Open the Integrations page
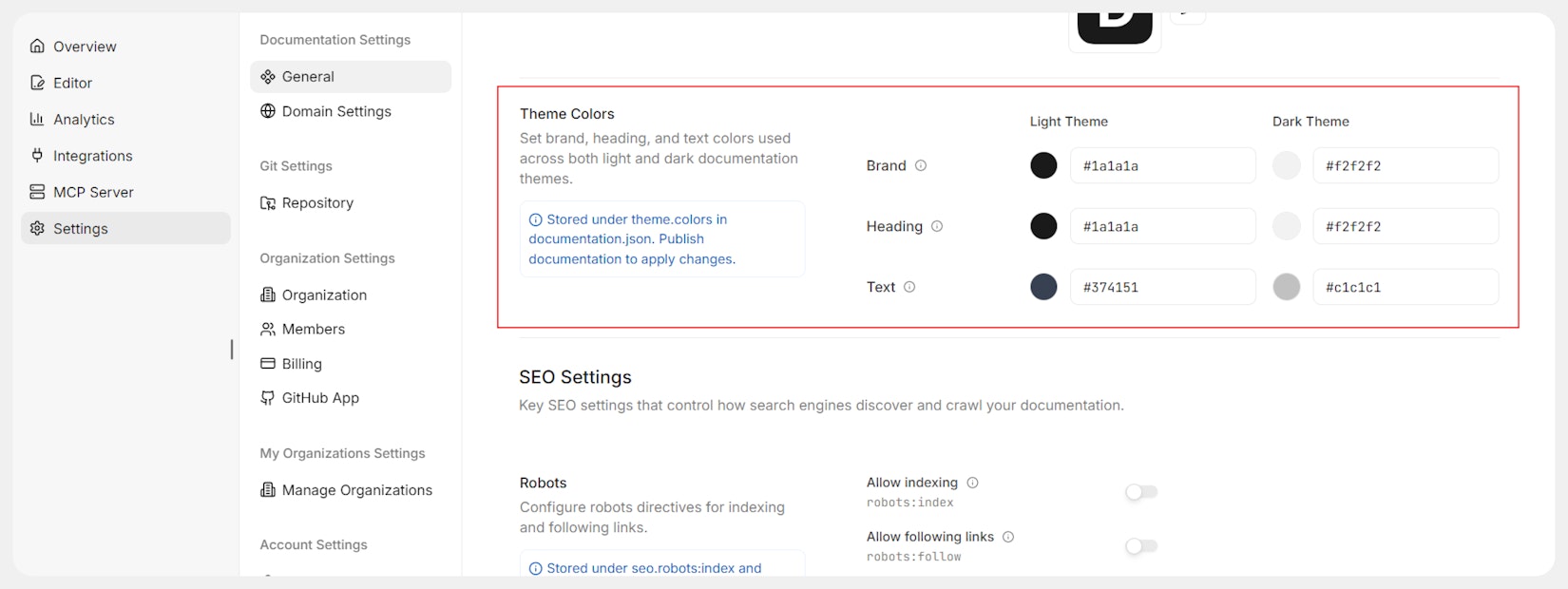This screenshot has height=589, width=1568. click(92, 156)
